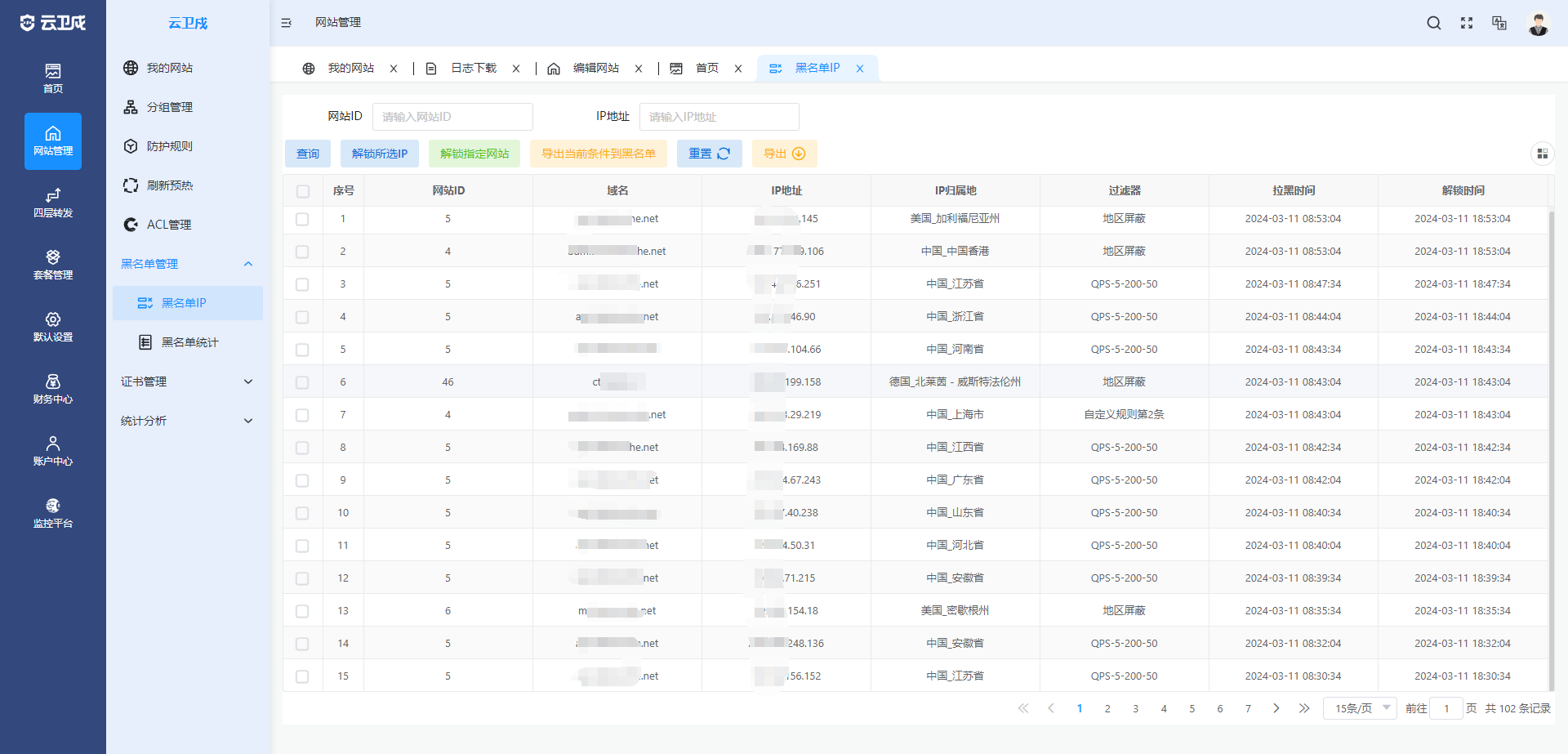Go to next page arrow
The width and height of the screenshot is (1568, 754).
[x=1276, y=708]
